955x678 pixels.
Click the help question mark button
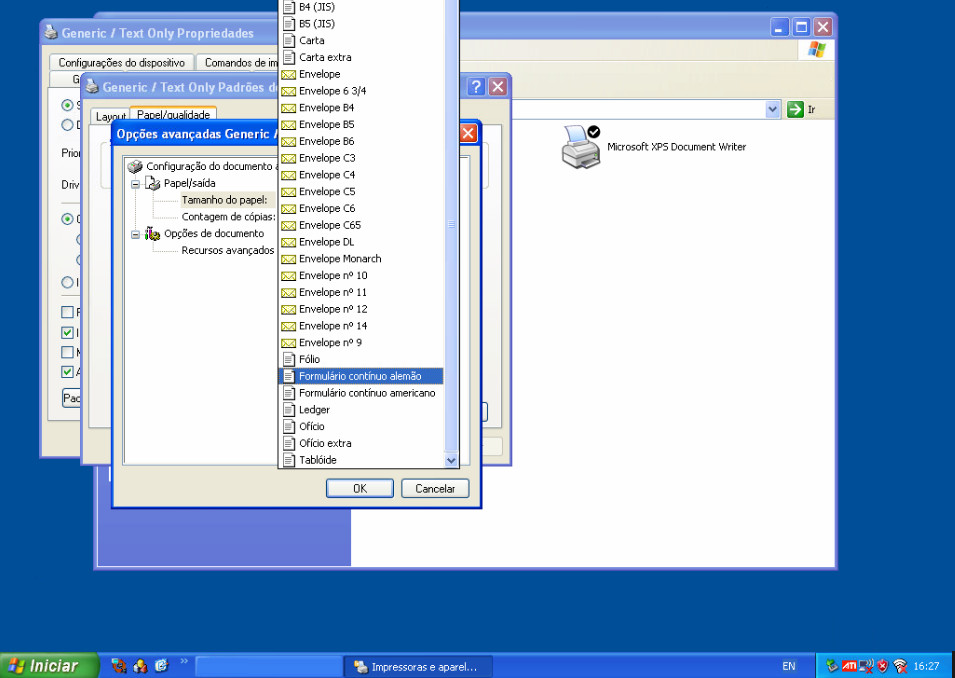[476, 87]
